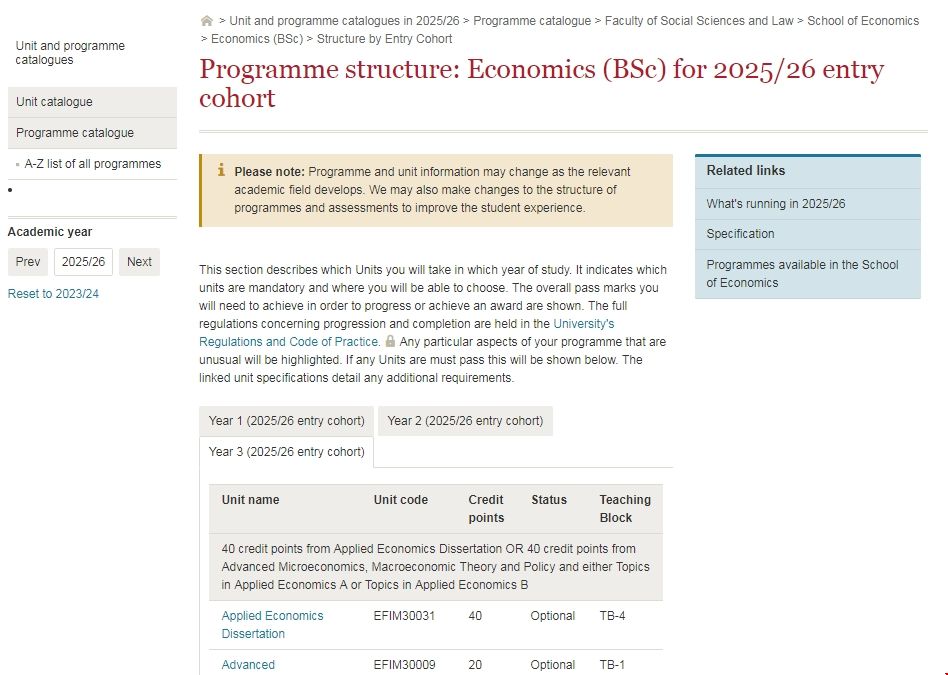Click Faculty of Social Sciences and Law breadcrumb
This screenshot has width=948, height=675.
point(698,20)
